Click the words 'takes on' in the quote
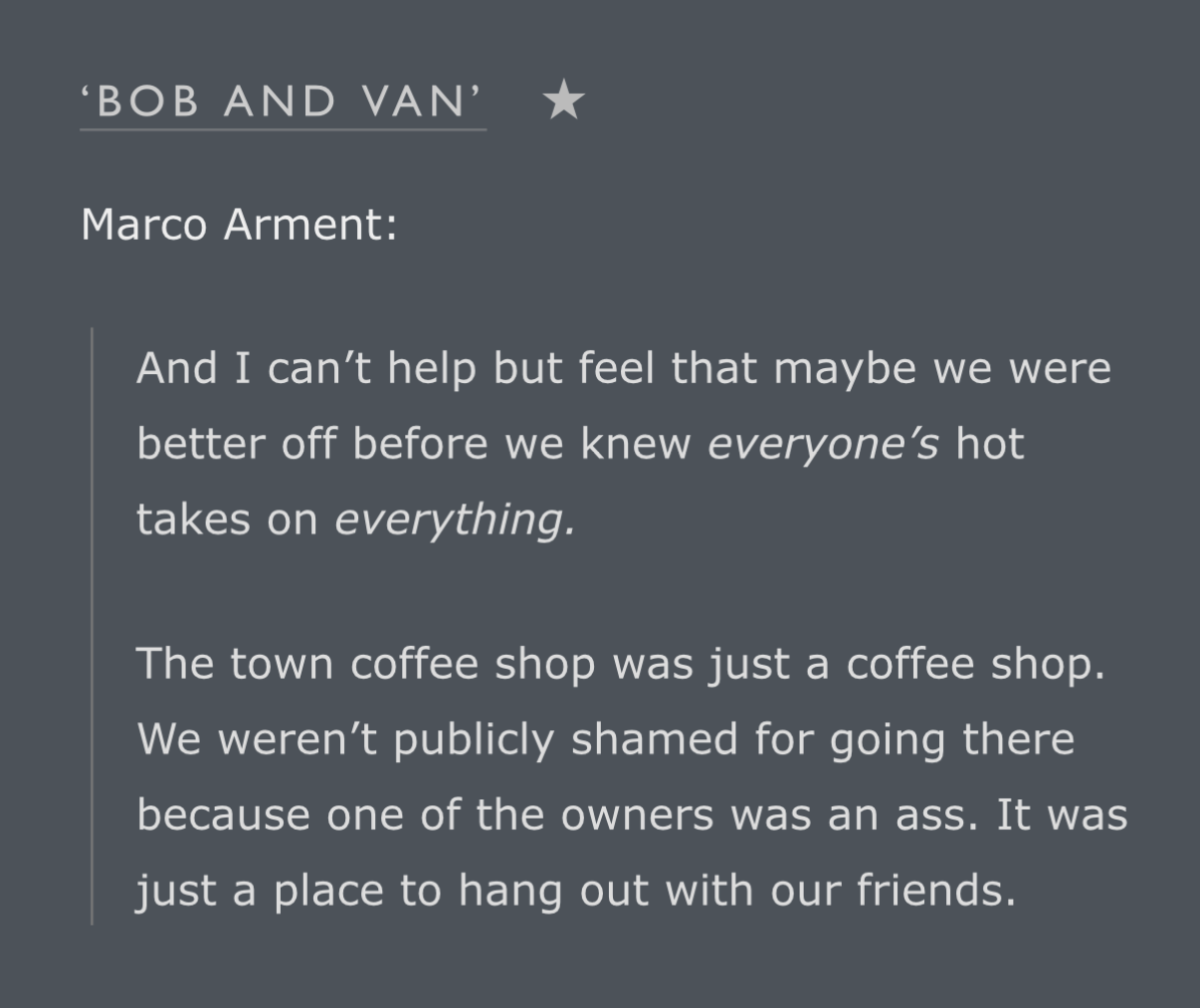Image resolution: width=1200 pixels, height=1008 pixels. [x=227, y=519]
